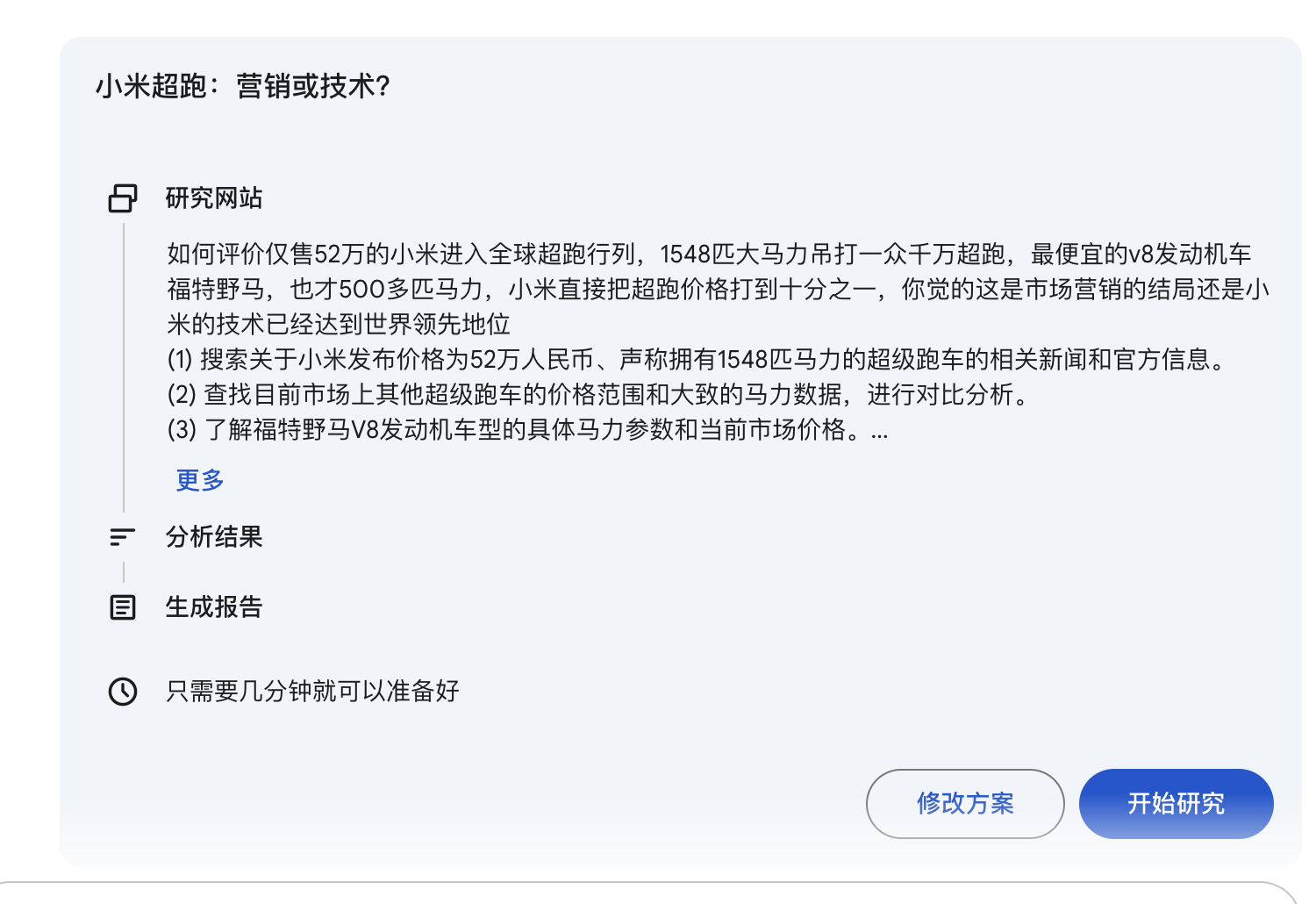The image size is (1316, 904).
Task: Click the clock time estimate icon
Action: pyautogui.click(x=123, y=692)
